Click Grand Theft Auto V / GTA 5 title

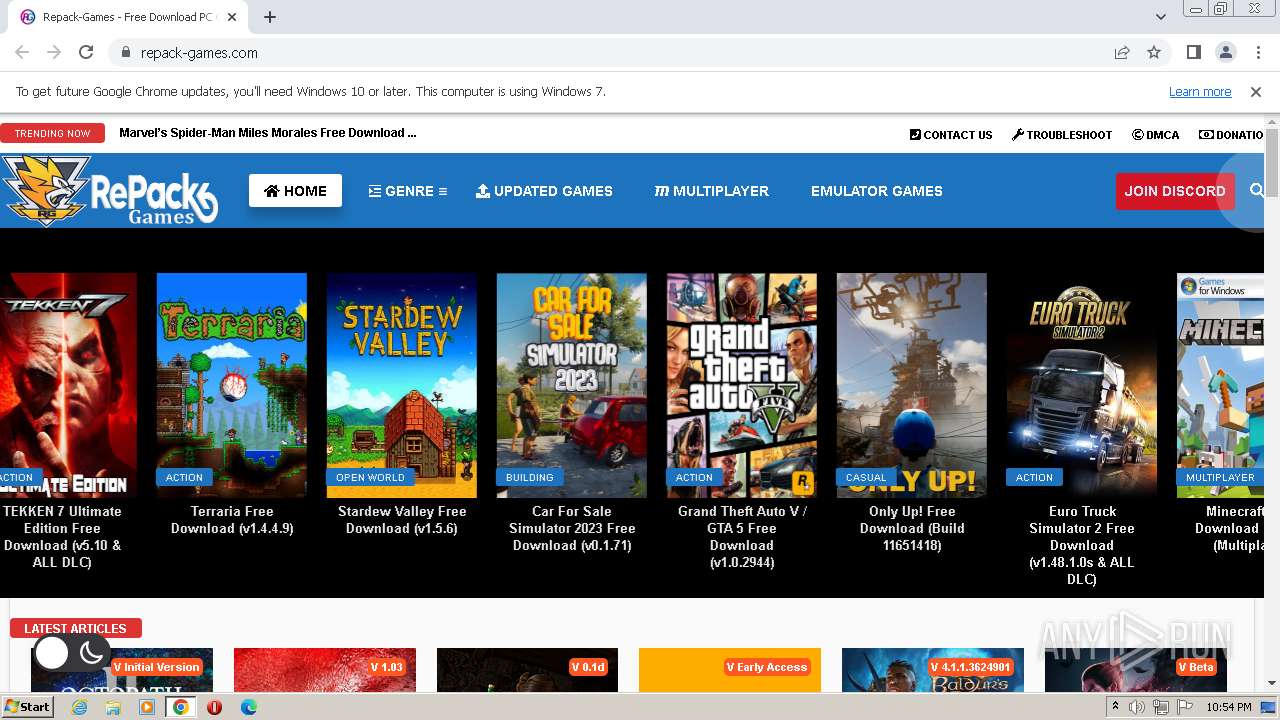[742, 537]
